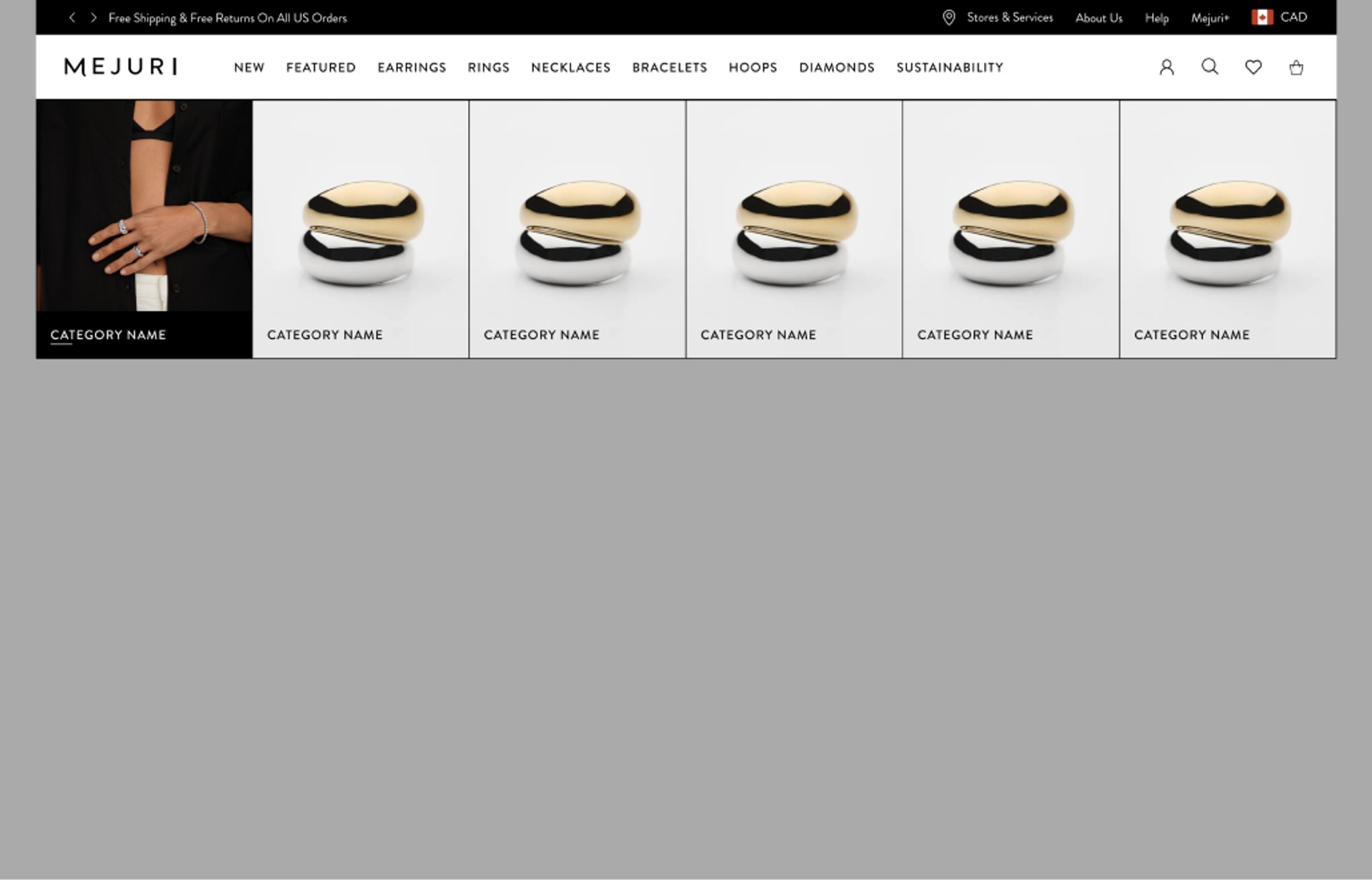
Task: Go to Mejuri home logo
Action: 121,67
